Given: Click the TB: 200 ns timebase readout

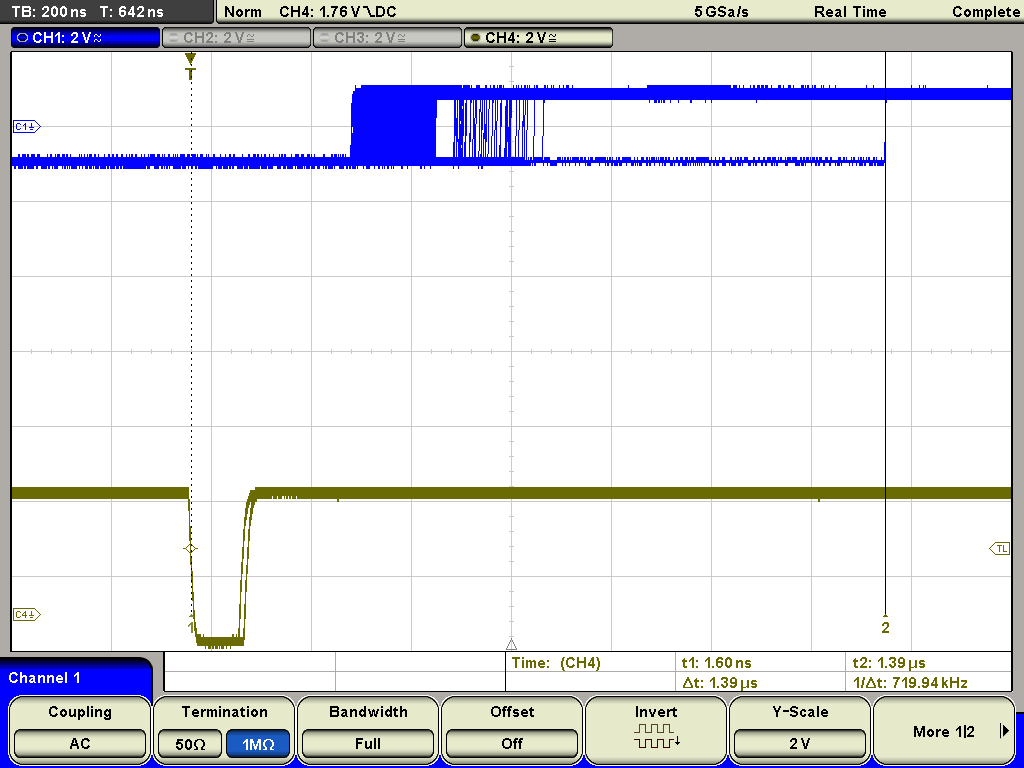Looking at the screenshot, I should (x=49, y=12).
